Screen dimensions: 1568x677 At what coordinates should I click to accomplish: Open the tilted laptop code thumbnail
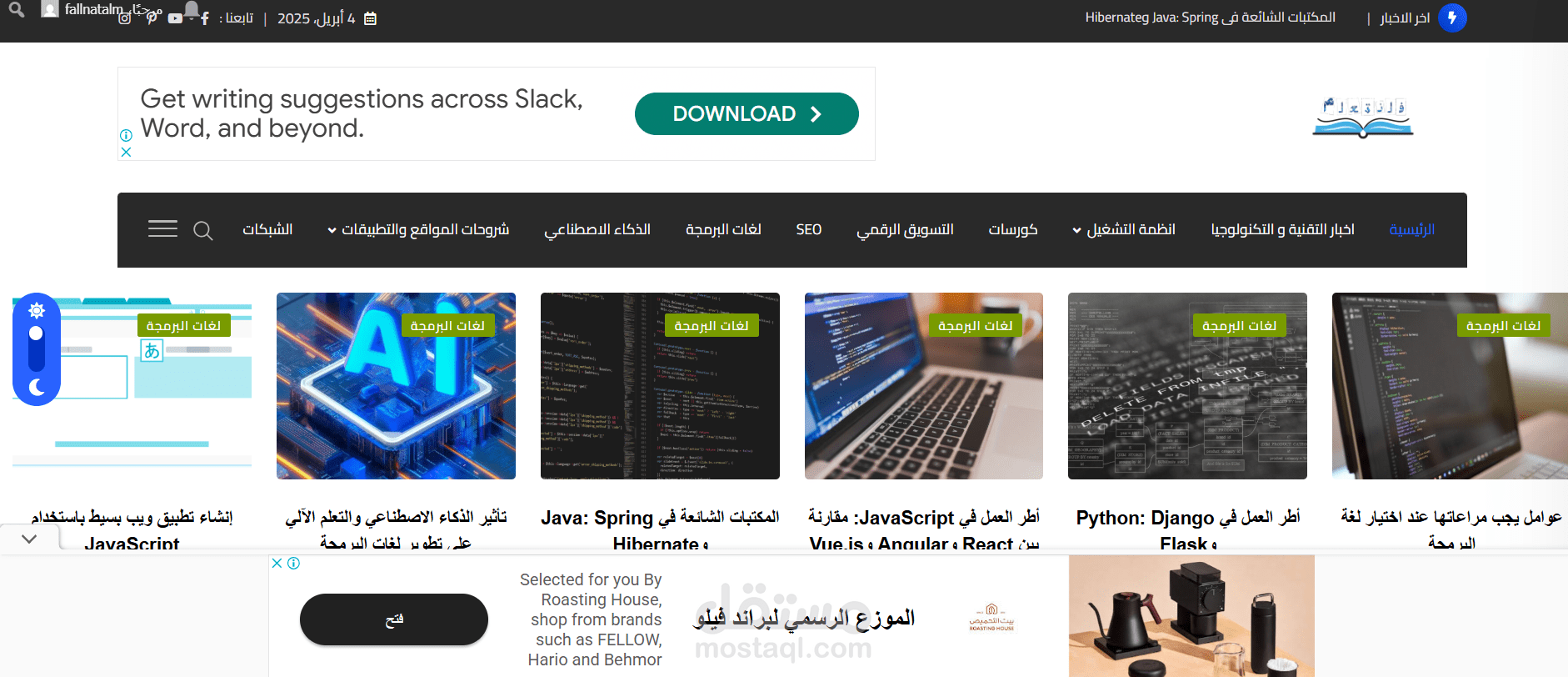(1450, 386)
